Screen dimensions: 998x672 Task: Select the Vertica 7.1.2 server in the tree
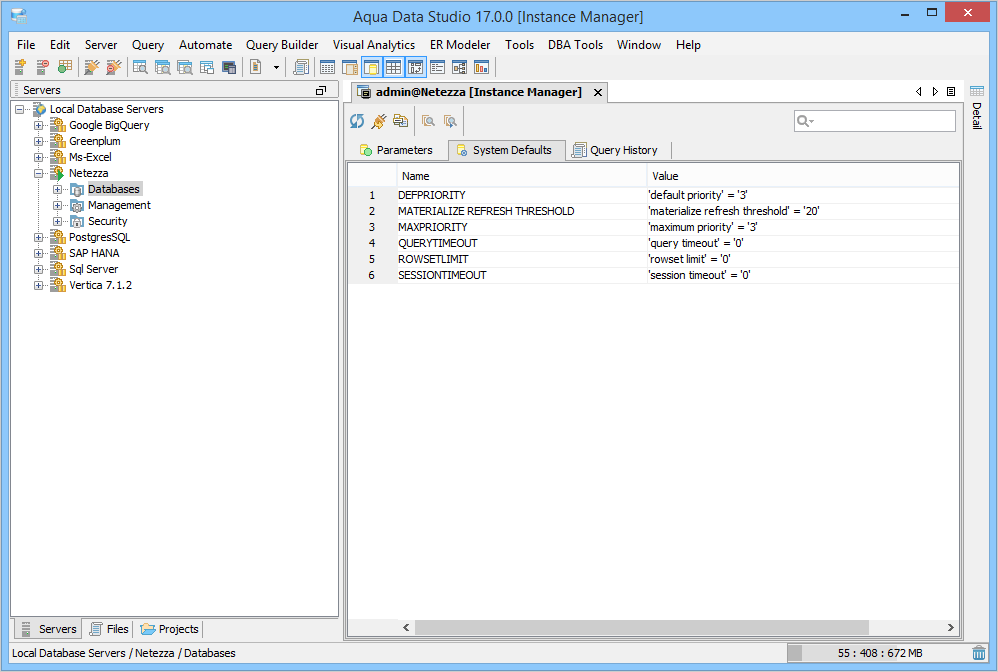(101, 285)
